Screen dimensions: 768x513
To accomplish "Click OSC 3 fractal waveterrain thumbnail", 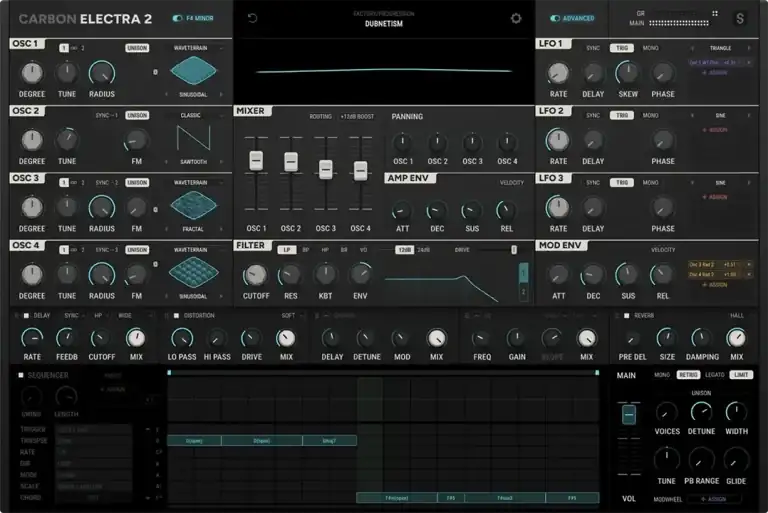I will [193, 205].
